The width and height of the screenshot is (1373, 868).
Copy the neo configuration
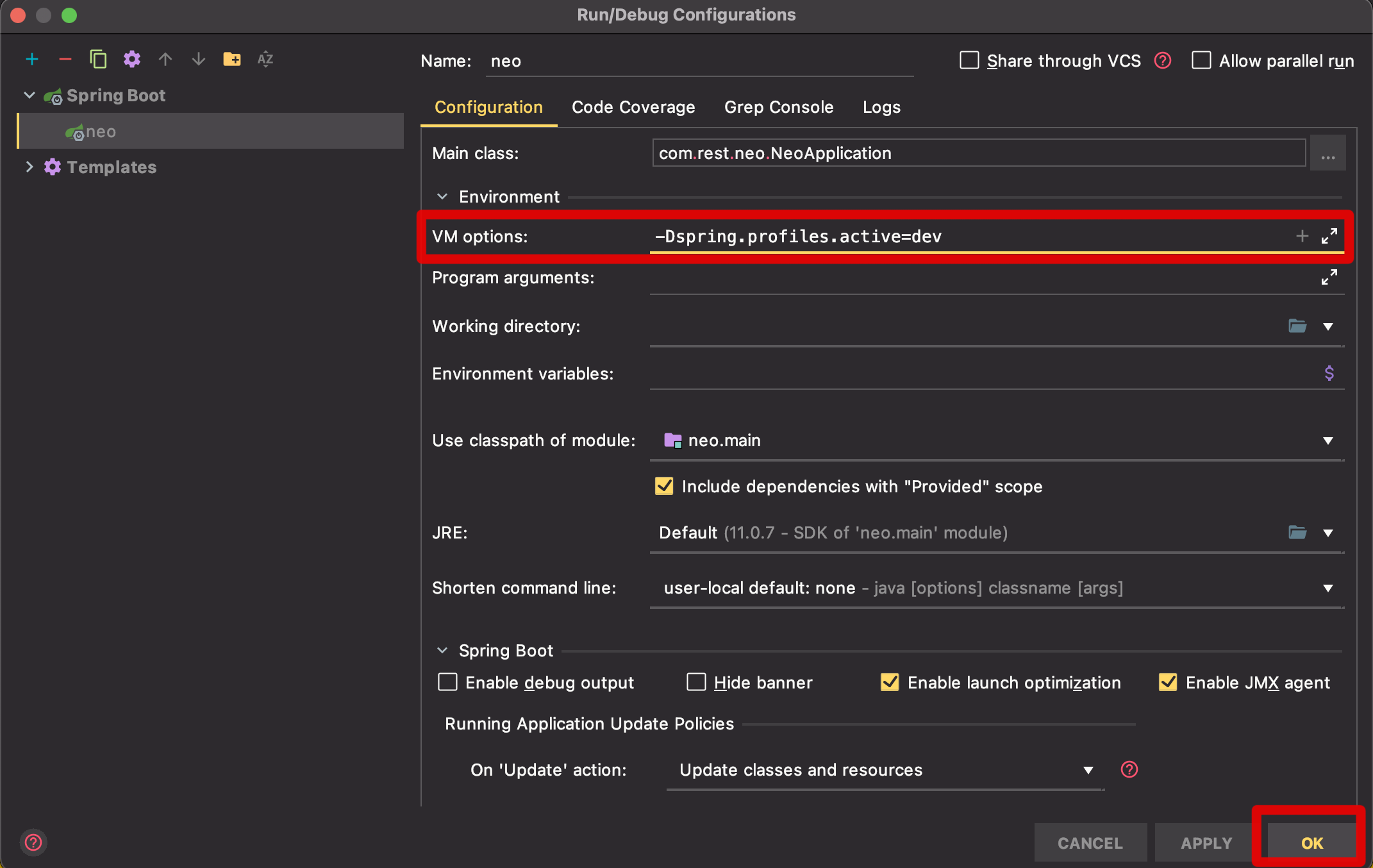pyautogui.click(x=98, y=59)
